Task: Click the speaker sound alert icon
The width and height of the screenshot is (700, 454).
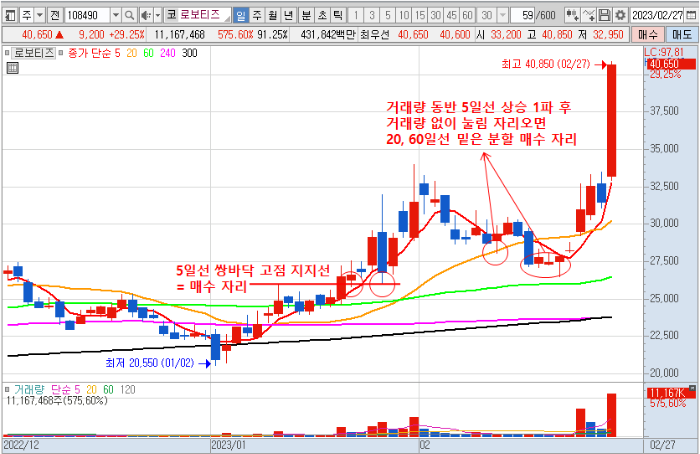Action: click(146, 16)
